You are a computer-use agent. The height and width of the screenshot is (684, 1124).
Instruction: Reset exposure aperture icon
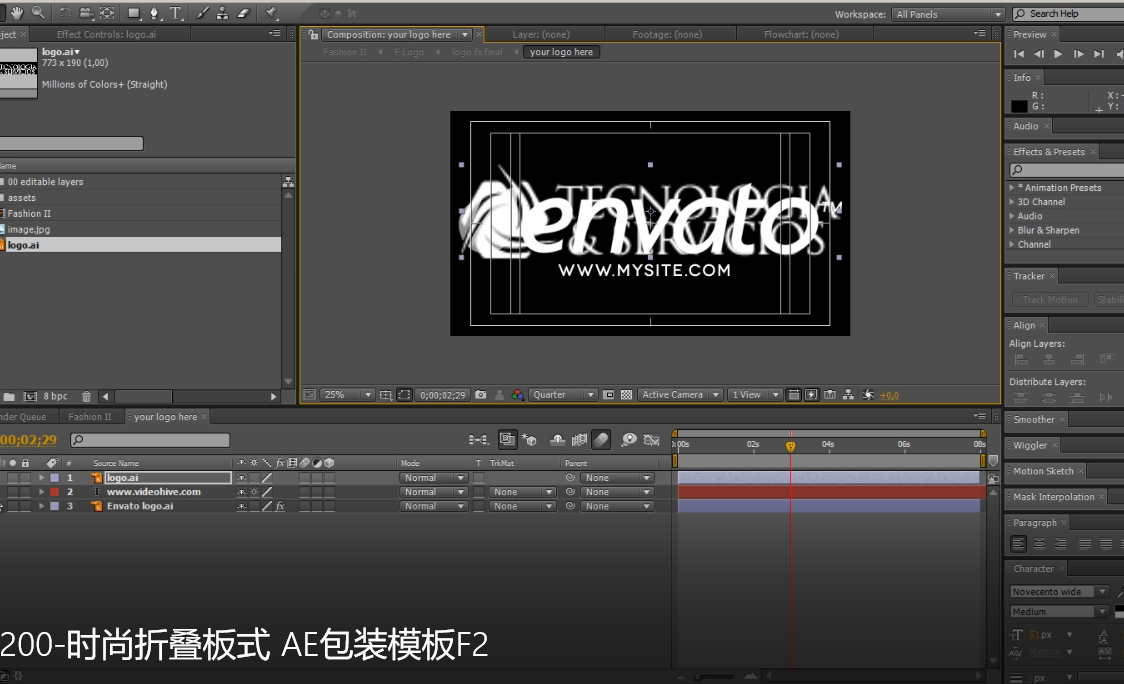pyautogui.click(x=868, y=395)
